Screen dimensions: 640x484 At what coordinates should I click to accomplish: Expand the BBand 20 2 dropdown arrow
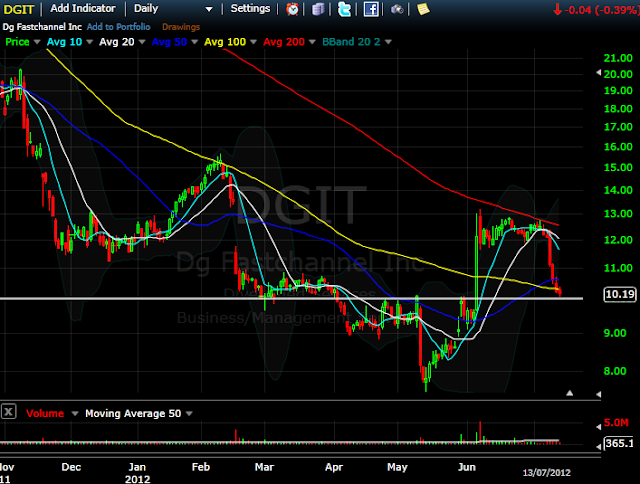pos(388,42)
